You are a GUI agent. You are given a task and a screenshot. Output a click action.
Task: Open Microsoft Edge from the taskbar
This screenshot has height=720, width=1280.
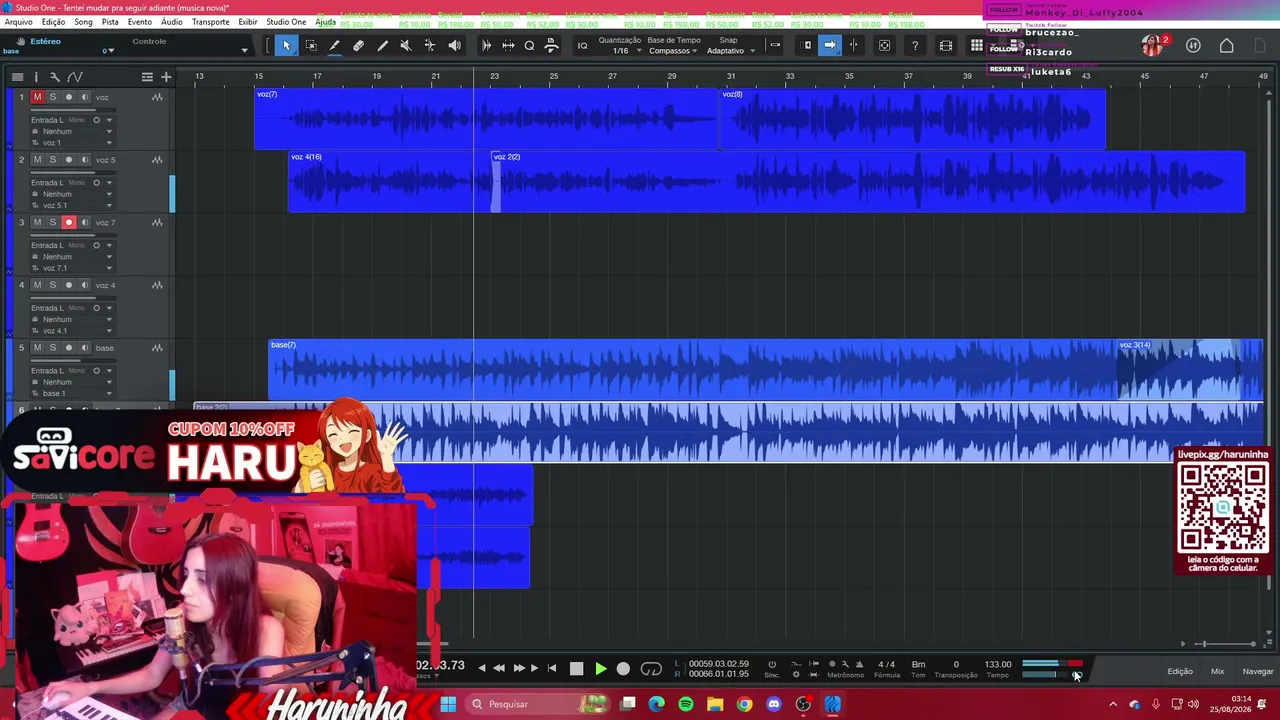pos(656,704)
